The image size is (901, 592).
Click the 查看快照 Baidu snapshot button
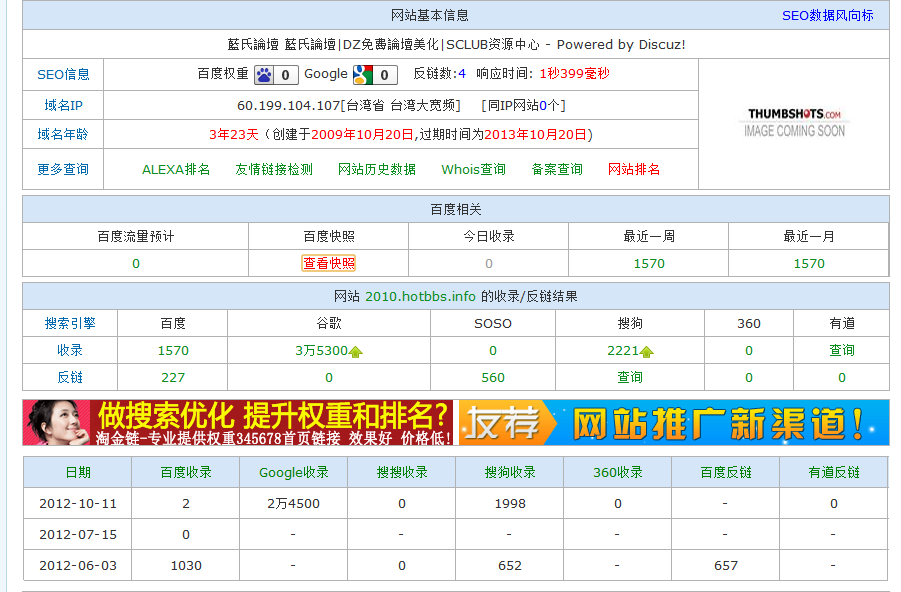tap(328, 264)
